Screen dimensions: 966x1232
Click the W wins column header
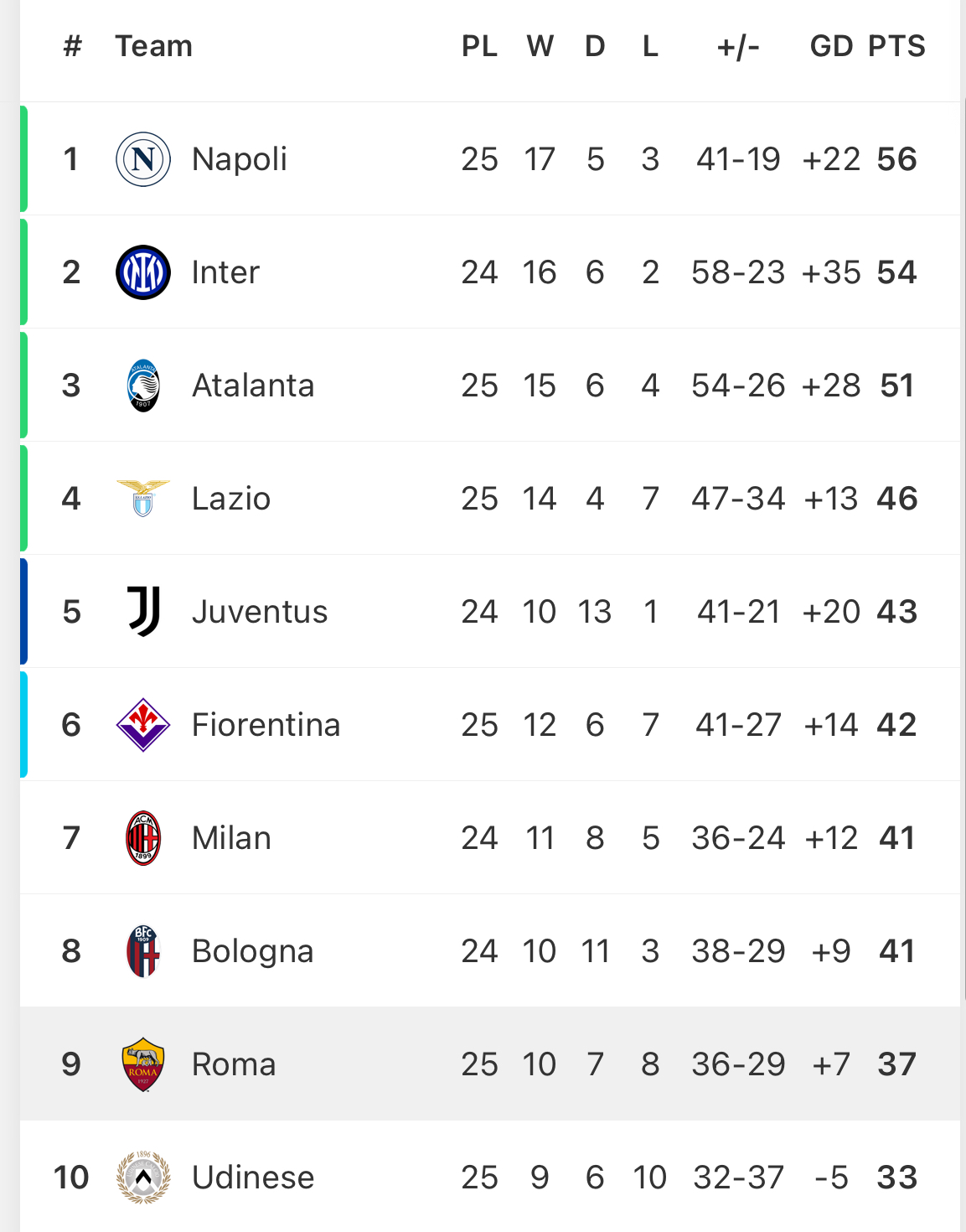coord(540,46)
